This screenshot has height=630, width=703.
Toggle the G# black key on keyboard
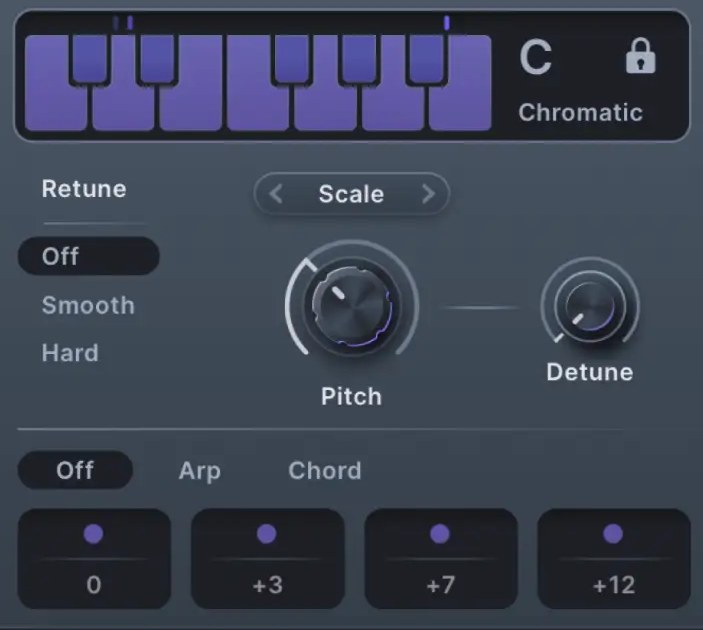point(359,59)
